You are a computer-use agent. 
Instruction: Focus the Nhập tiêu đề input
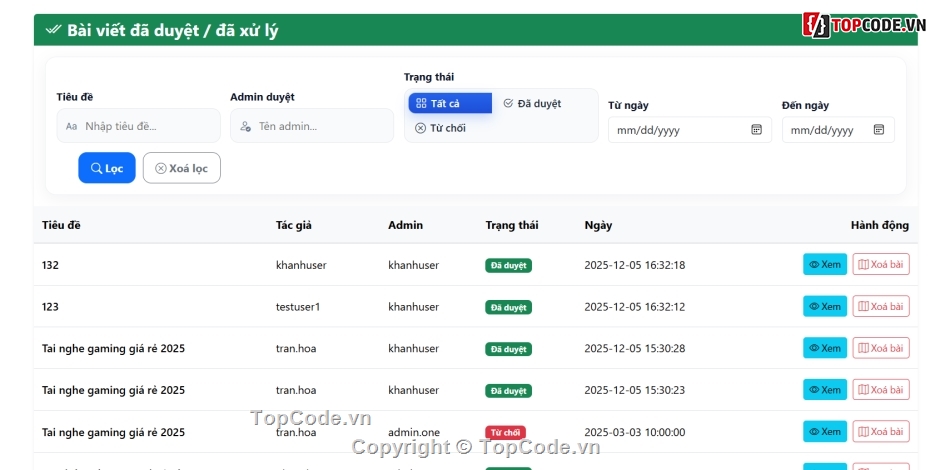point(139,126)
